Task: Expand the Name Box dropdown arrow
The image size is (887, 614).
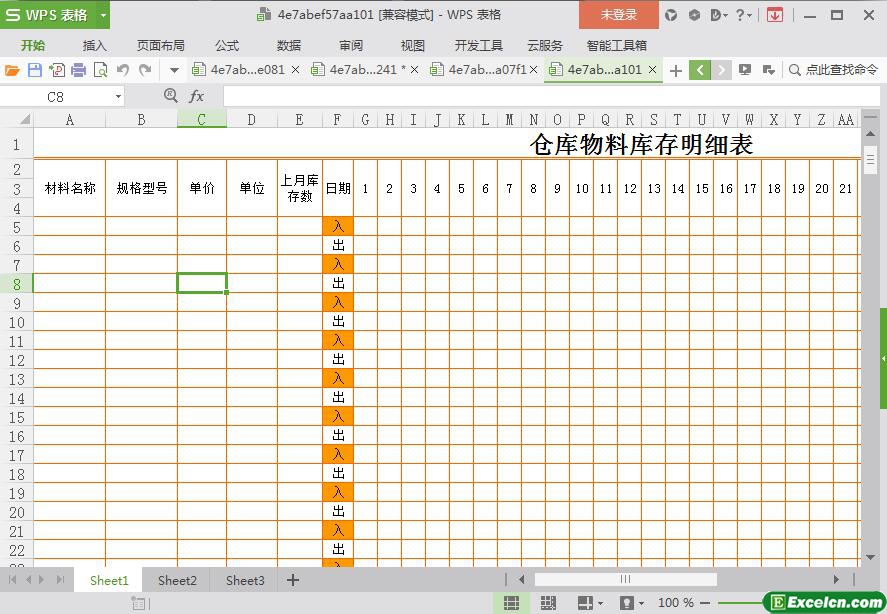Action: 118,97
